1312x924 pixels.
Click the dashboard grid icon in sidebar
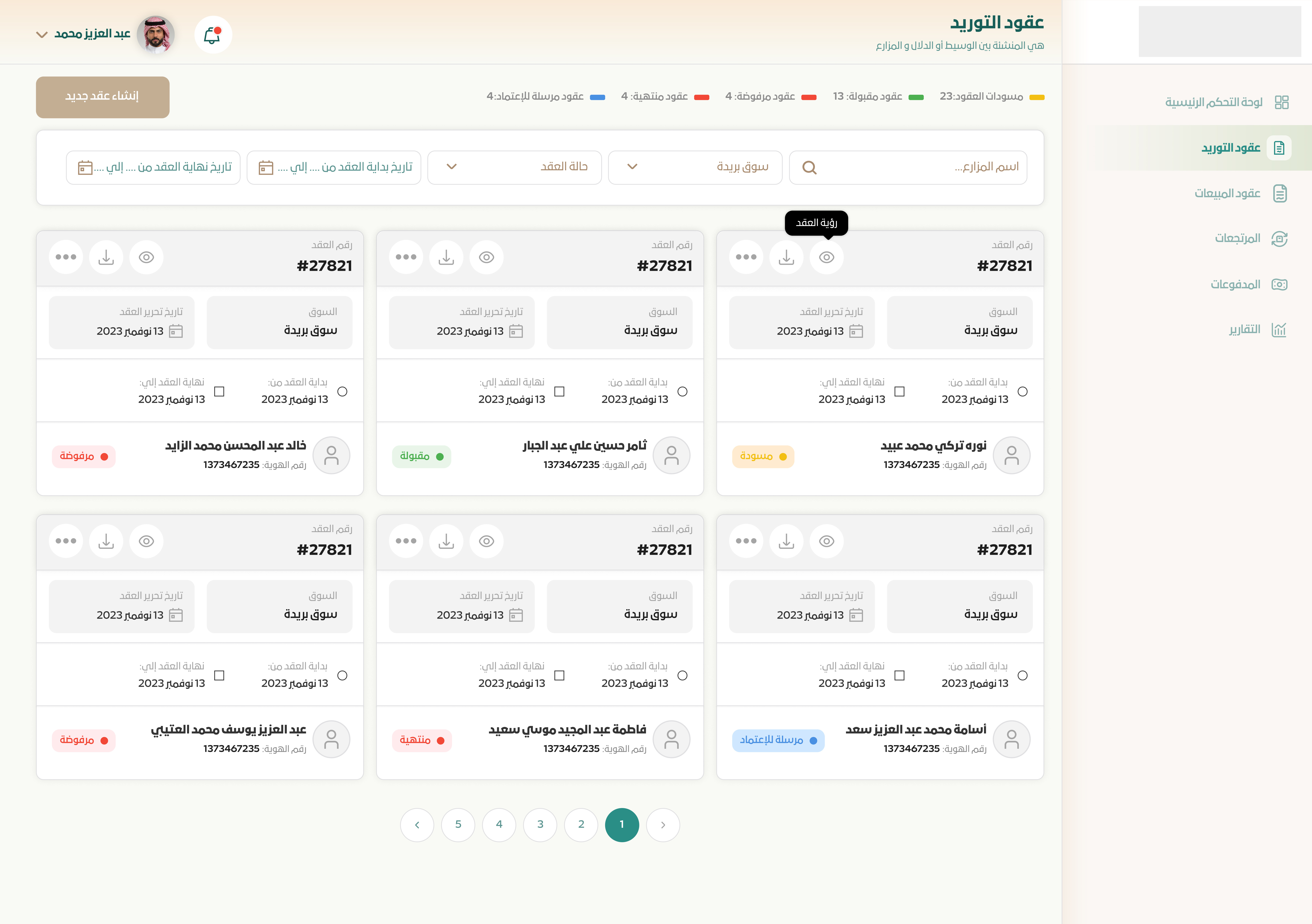tap(1282, 102)
